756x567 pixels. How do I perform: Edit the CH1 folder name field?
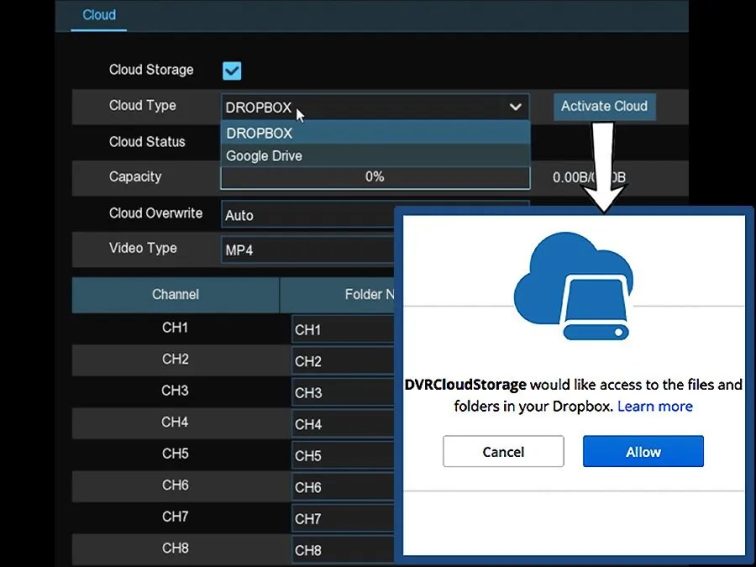(343, 329)
